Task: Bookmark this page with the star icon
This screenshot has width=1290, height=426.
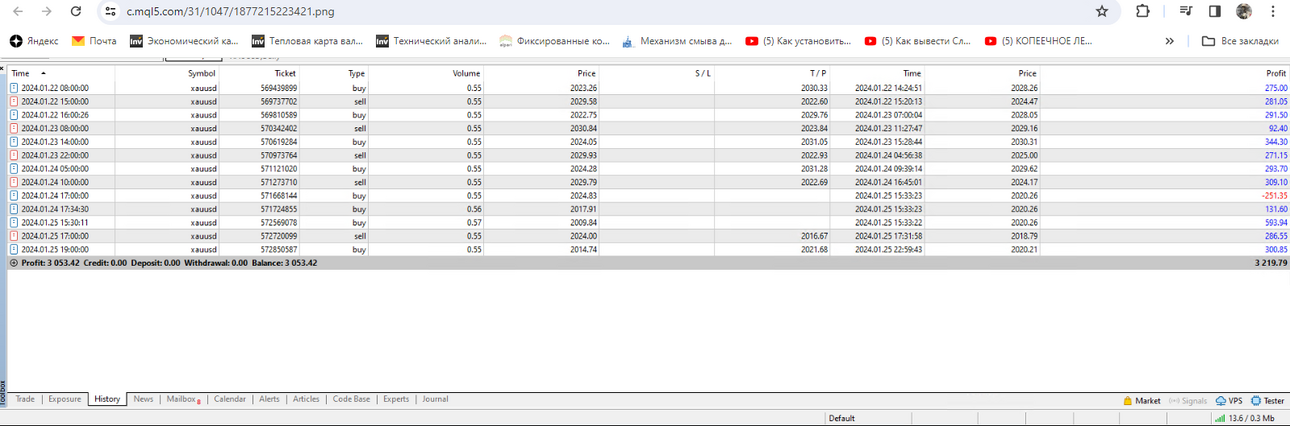Action: [x=1102, y=11]
